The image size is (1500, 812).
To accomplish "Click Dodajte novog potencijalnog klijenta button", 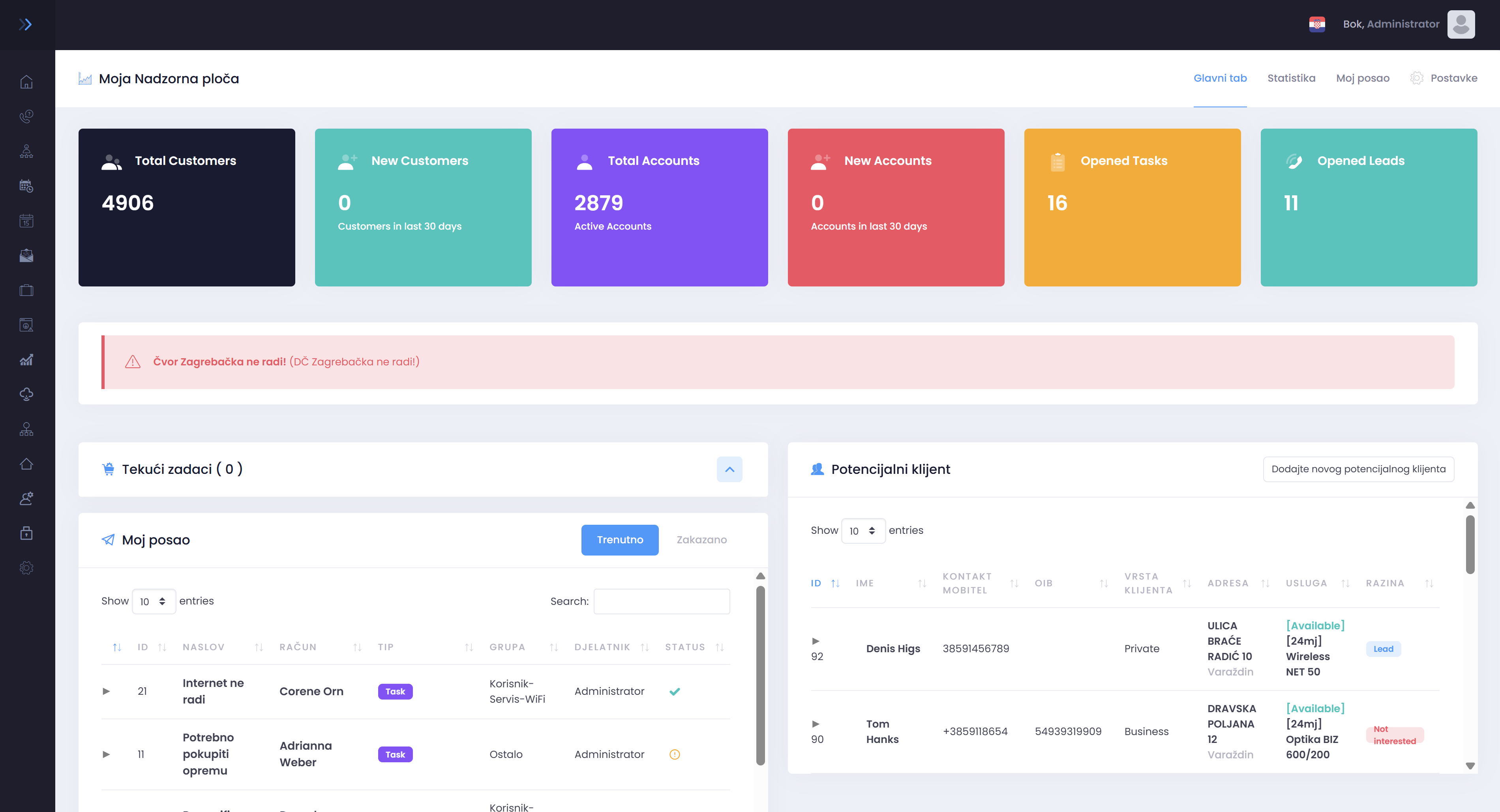I will coord(1358,469).
